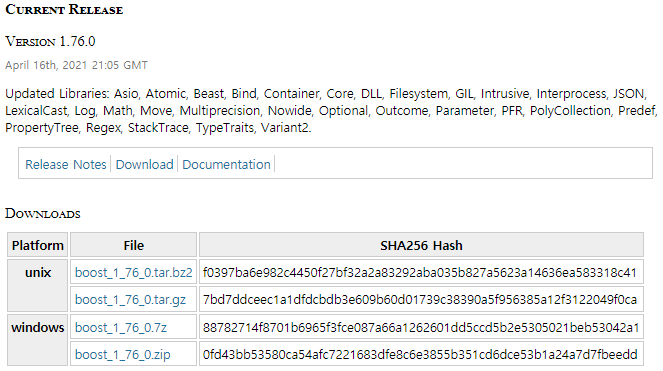Viewport: 663px width, 371px height.
Task: Click the SHA256 Hash column header
Action: pos(421,245)
